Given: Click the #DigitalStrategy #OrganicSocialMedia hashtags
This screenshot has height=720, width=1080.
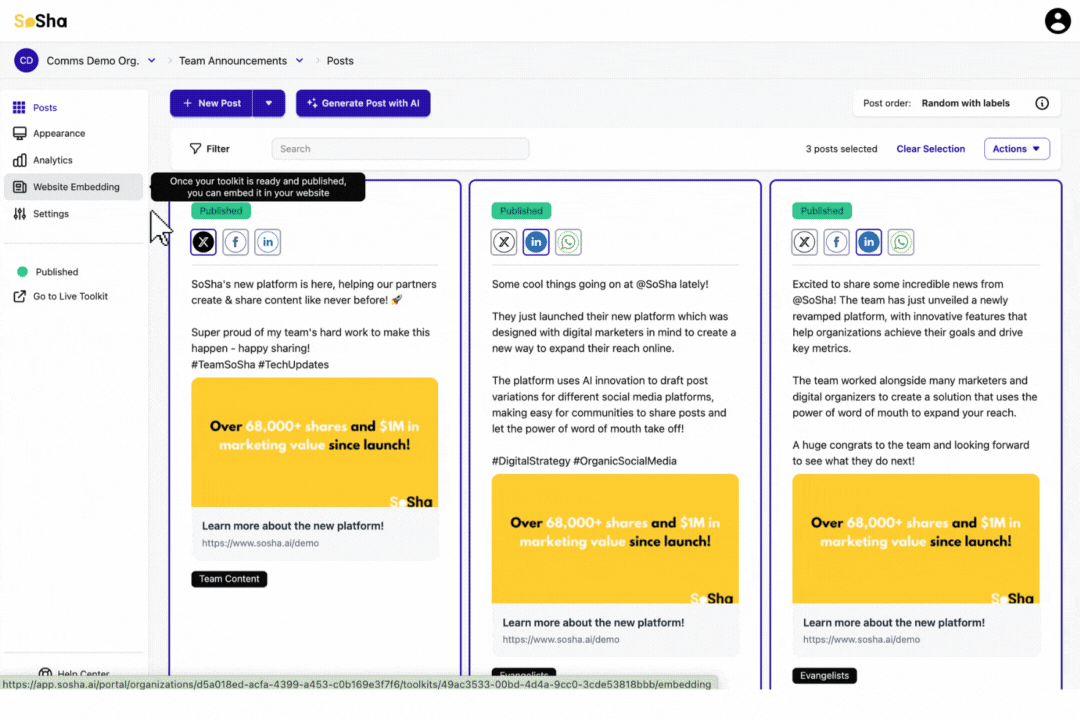Looking at the screenshot, I should click(584, 461).
